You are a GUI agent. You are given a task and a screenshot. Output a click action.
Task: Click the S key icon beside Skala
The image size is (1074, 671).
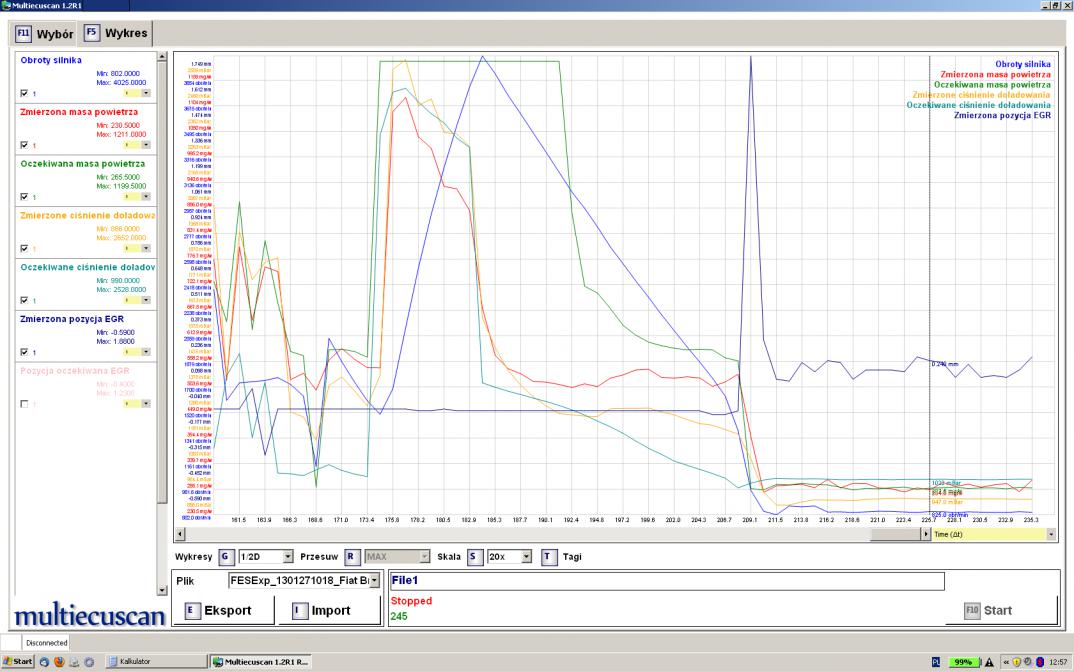475,556
